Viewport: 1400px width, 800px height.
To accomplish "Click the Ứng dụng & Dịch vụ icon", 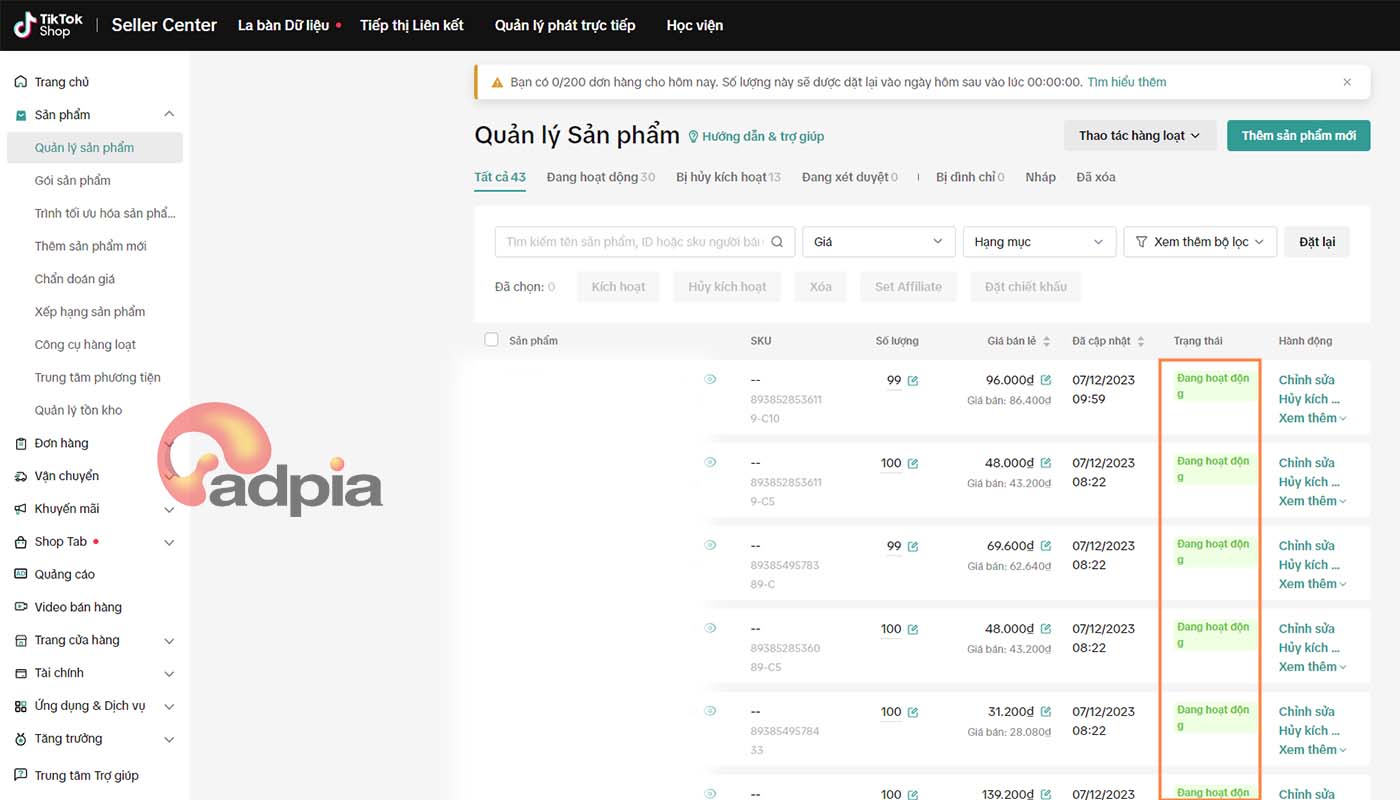I will [21, 706].
